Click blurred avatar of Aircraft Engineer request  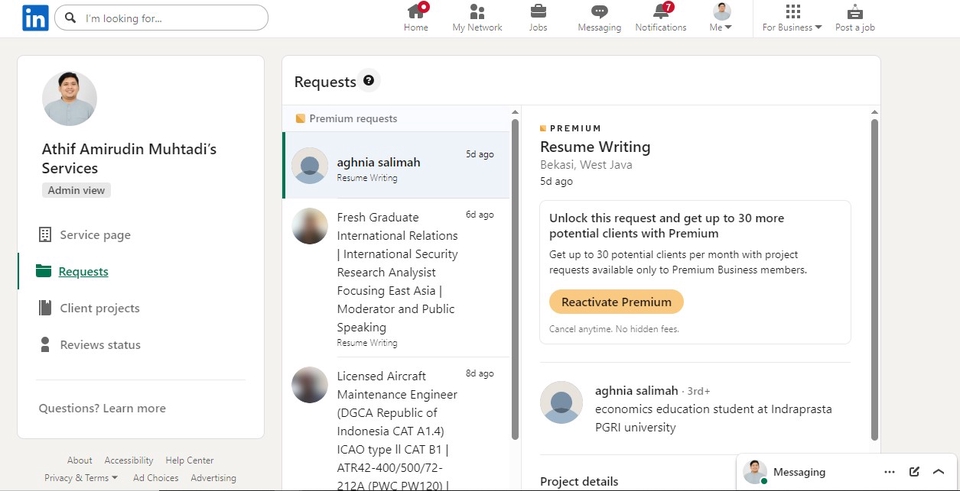310,384
